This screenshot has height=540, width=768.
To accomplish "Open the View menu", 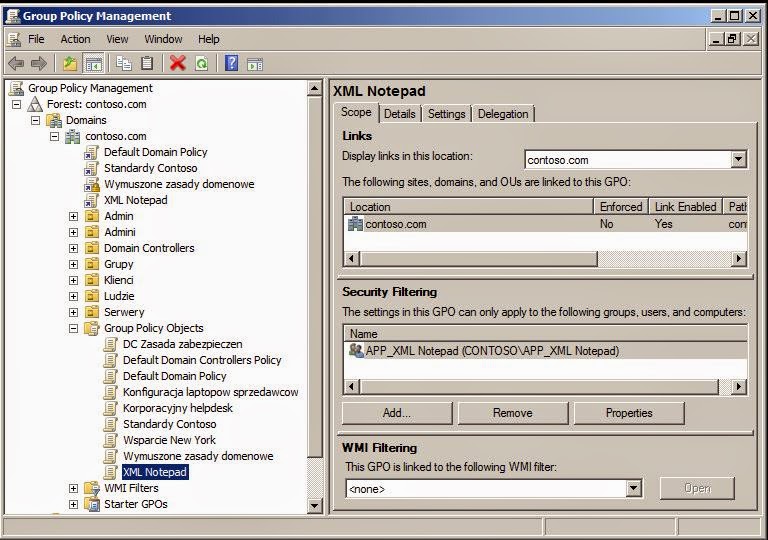I will click(x=118, y=39).
